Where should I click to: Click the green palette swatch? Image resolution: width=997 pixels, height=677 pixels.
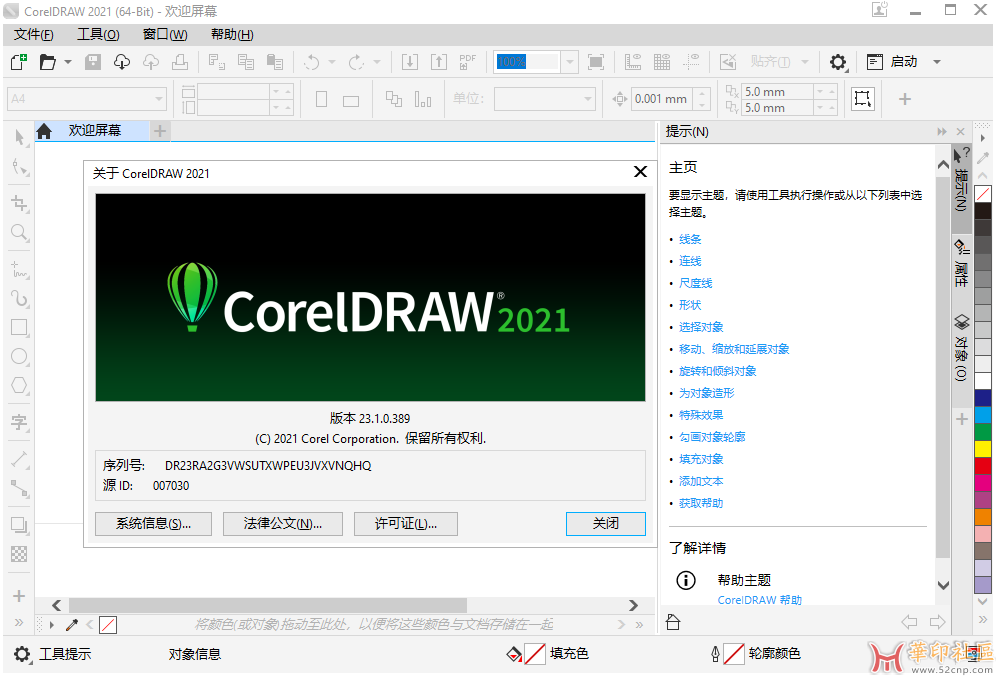coord(983,432)
